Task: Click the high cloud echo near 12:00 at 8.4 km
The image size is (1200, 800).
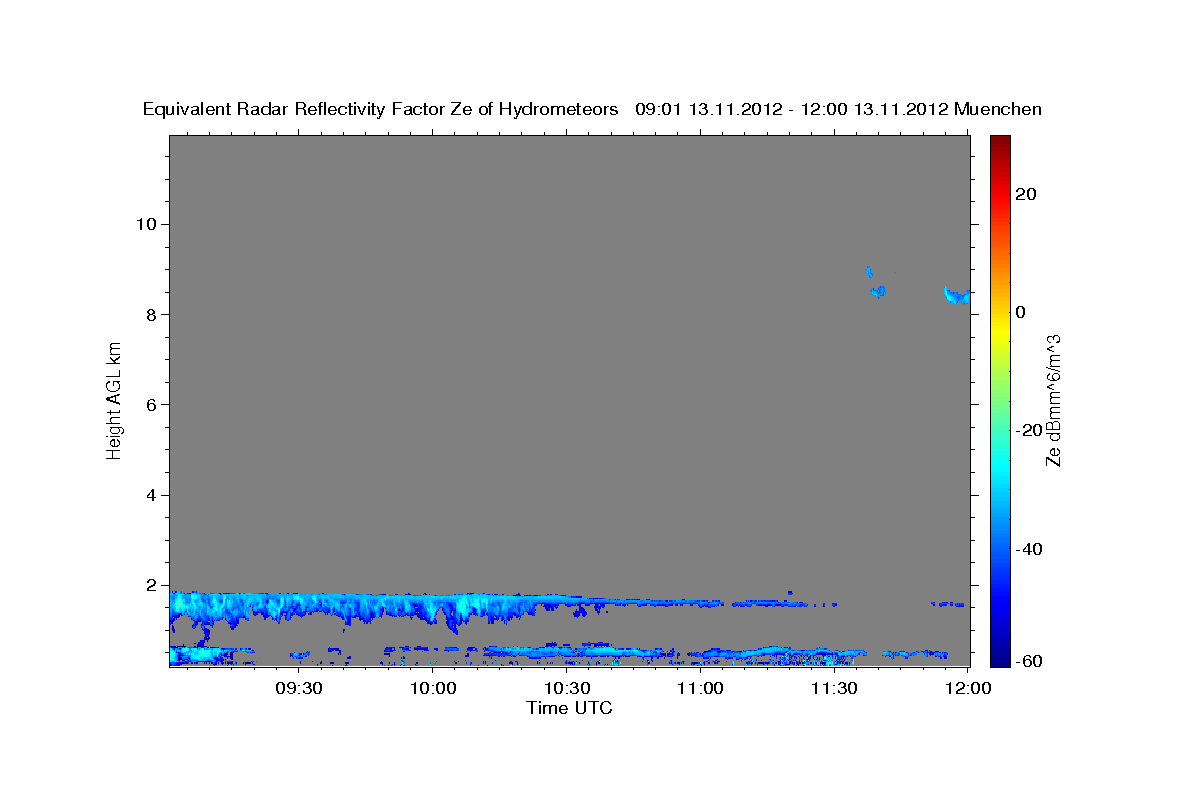Action: click(957, 295)
